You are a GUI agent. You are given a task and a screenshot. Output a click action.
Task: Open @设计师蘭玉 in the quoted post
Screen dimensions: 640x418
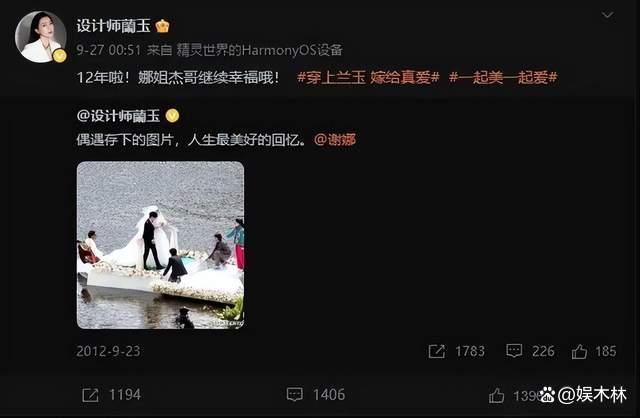tap(118, 116)
